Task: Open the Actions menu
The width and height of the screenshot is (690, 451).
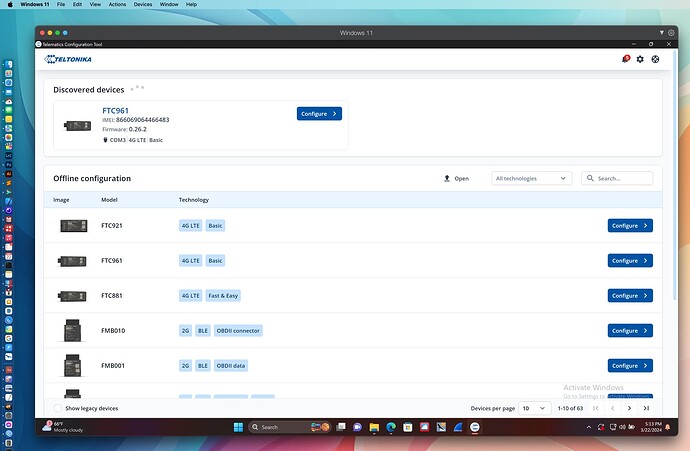Action: click(x=117, y=4)
